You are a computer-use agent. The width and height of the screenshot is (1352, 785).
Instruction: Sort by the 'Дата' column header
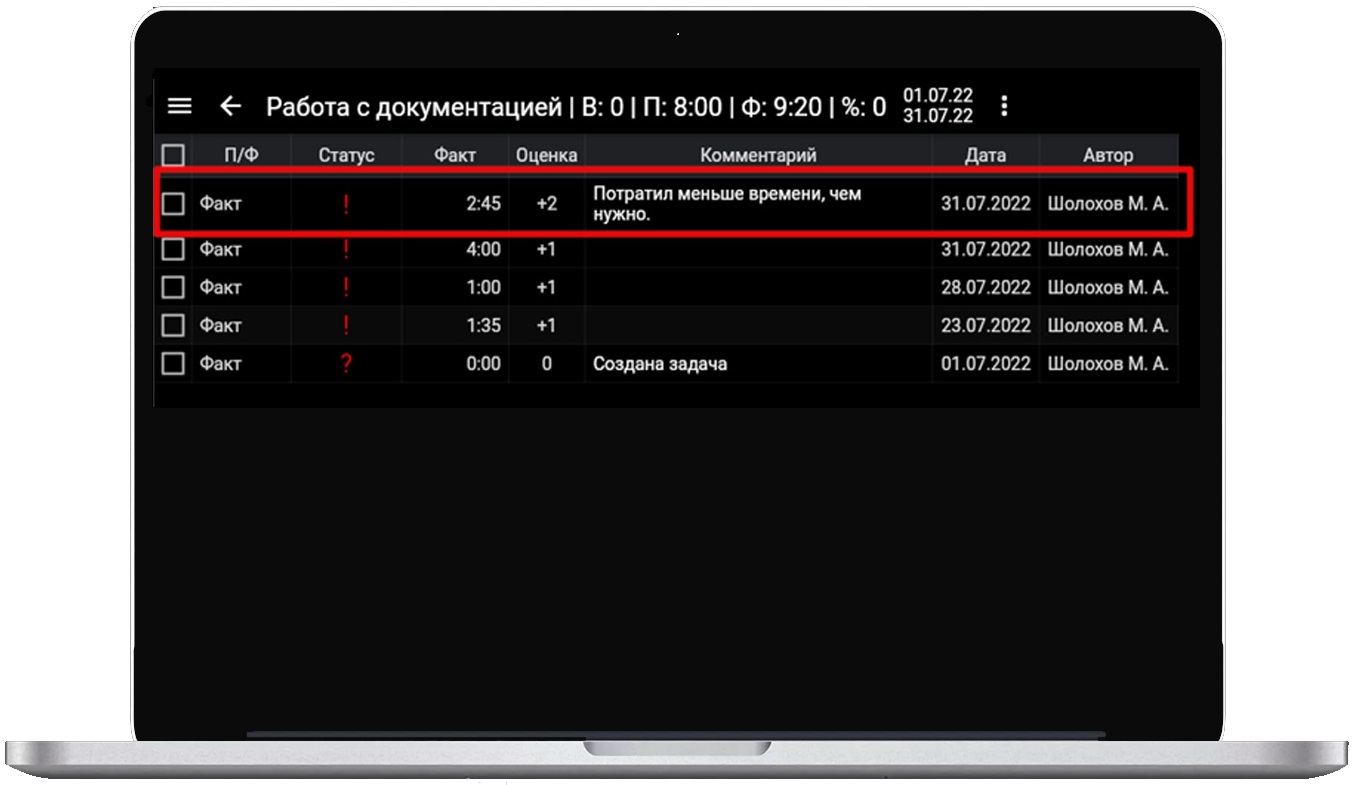[985, 155]
